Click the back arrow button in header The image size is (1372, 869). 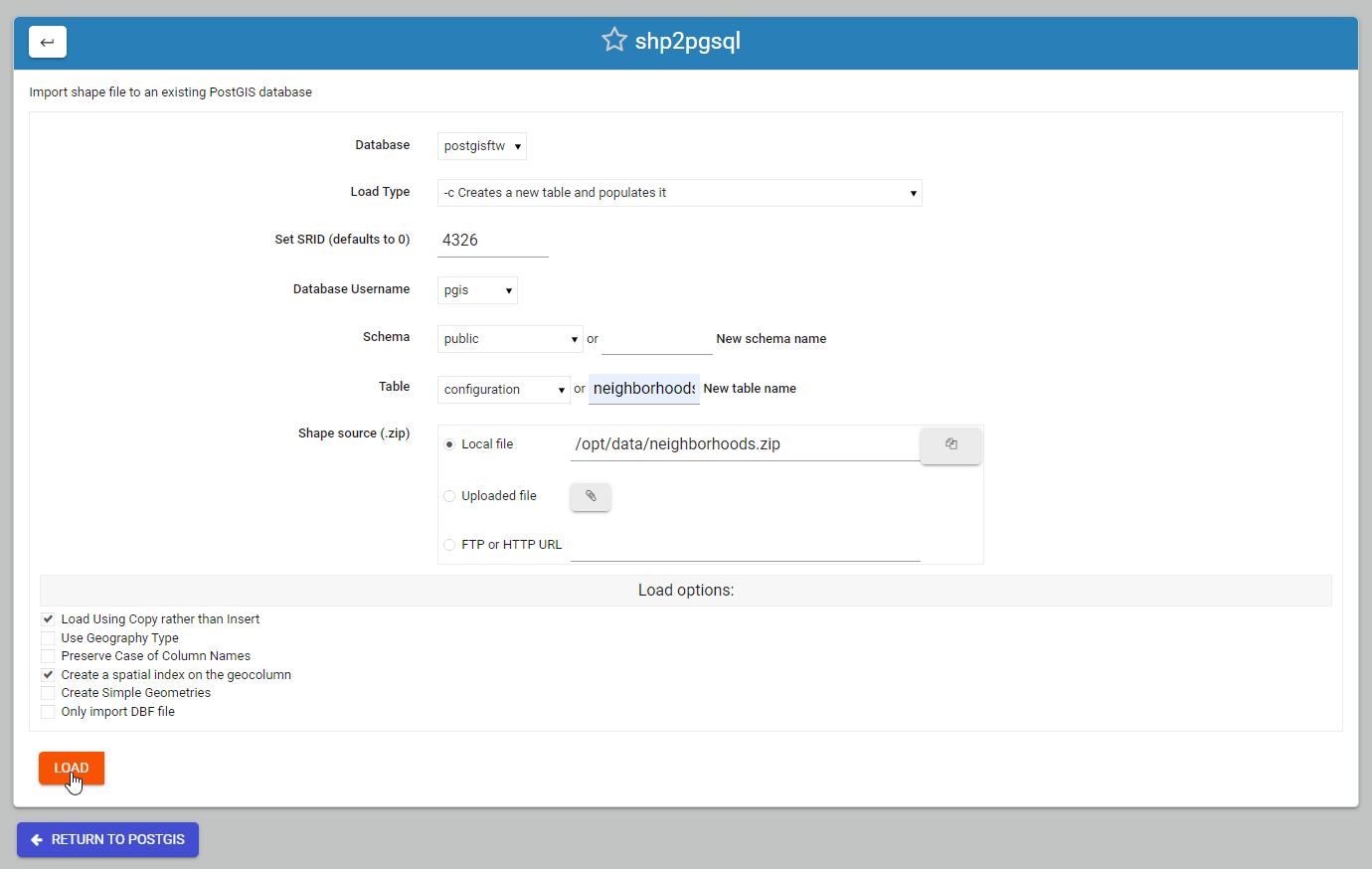[48, 42]
